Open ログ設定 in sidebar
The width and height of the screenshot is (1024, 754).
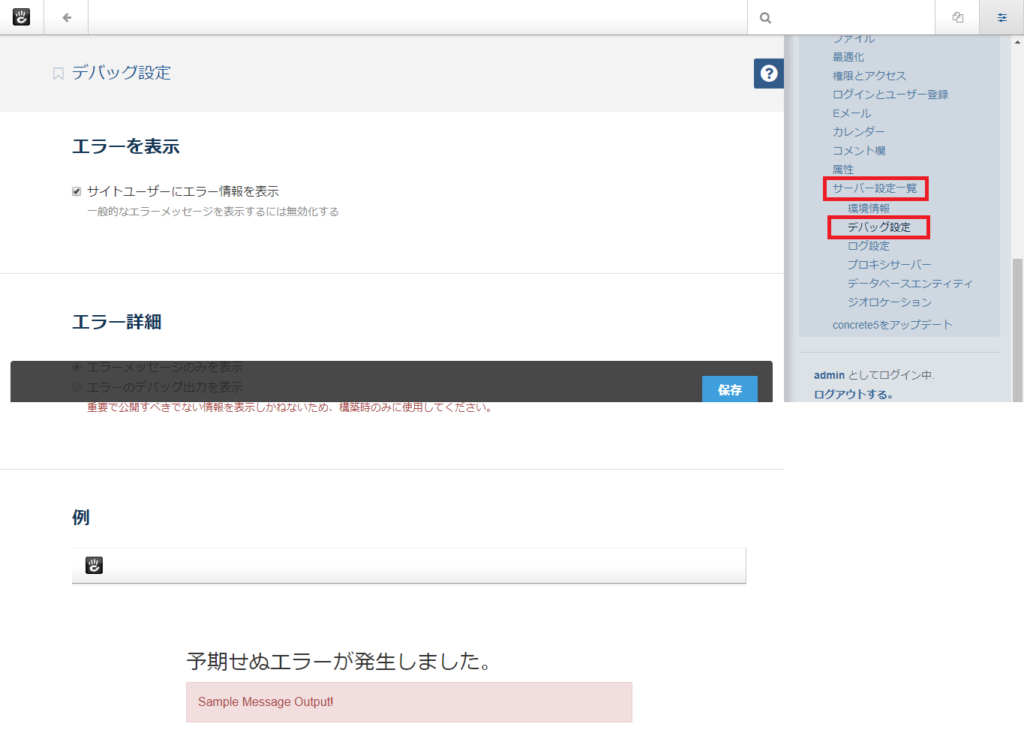point(868,246)
